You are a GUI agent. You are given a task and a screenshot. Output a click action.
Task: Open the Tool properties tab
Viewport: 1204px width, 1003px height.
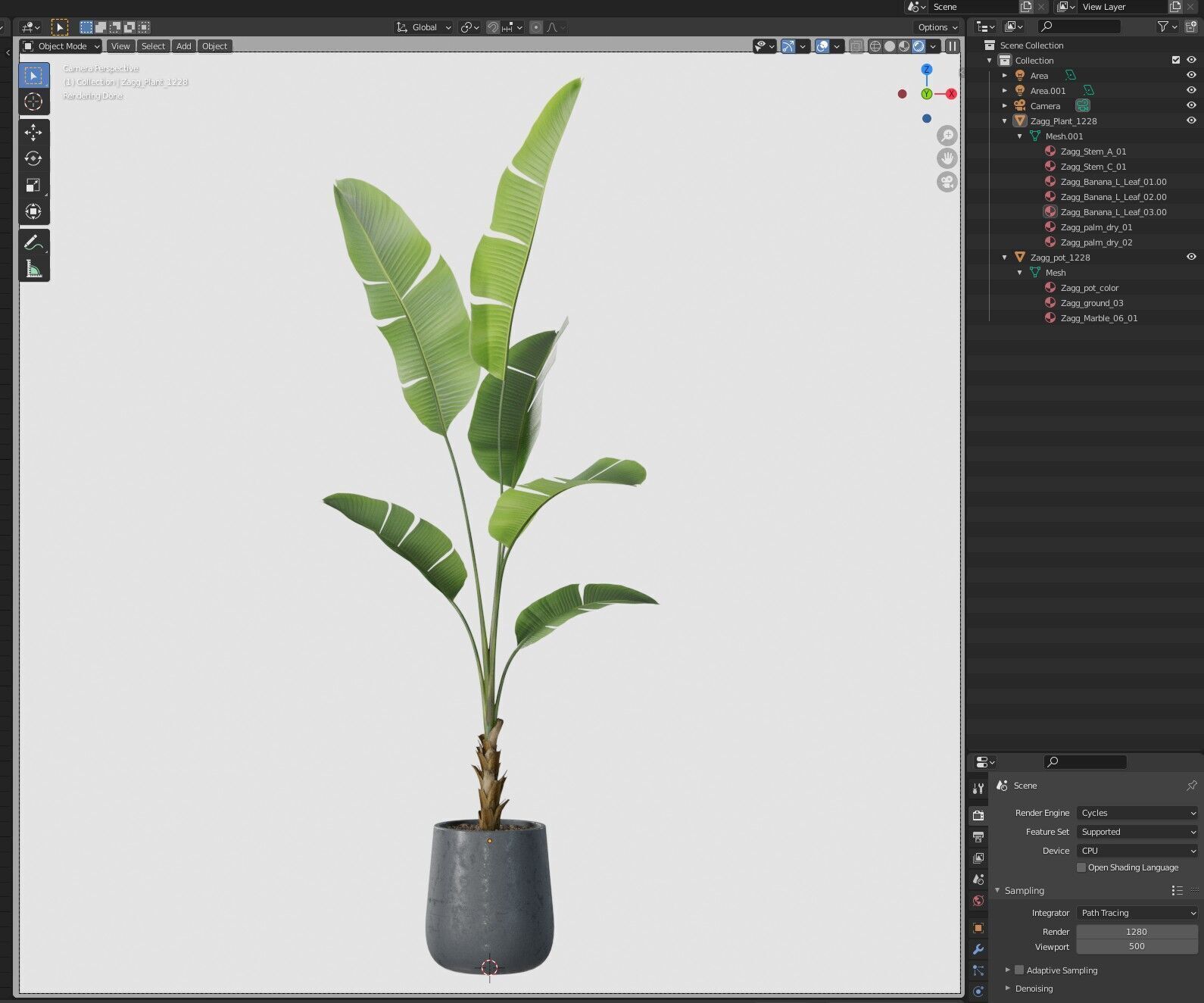[x=978, y=789]
